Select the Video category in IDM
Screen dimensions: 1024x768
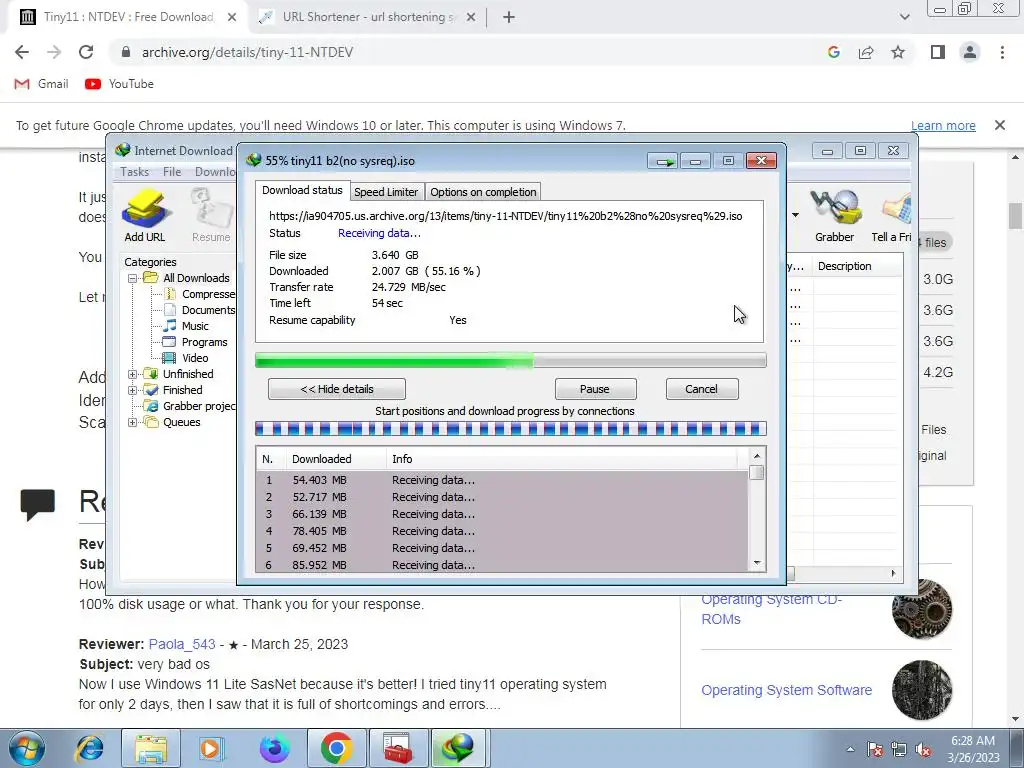click(x=195, y=358)
